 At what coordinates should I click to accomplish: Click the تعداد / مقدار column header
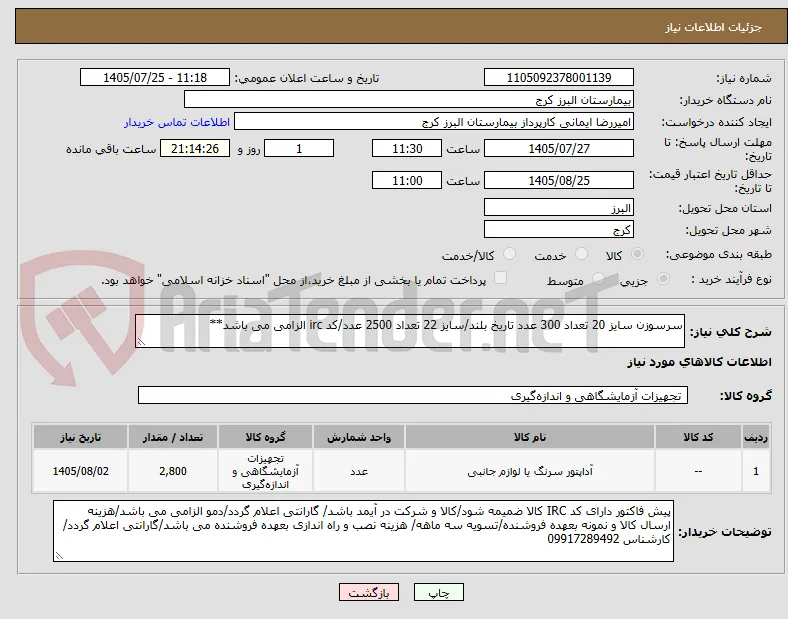tap(173, 437)
